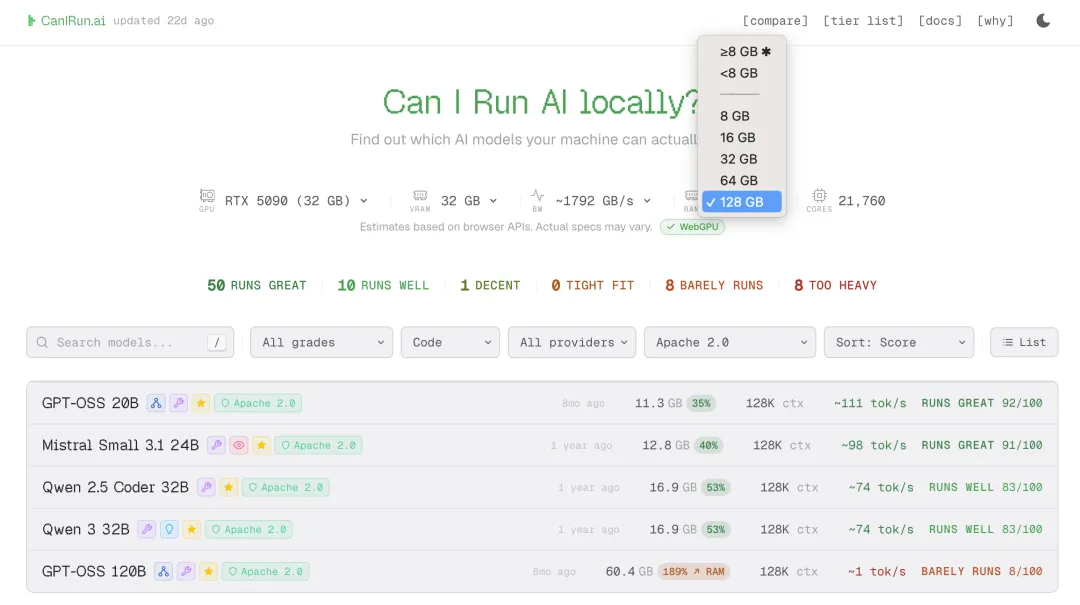Open the [tier list] page

tap(863, 21)
